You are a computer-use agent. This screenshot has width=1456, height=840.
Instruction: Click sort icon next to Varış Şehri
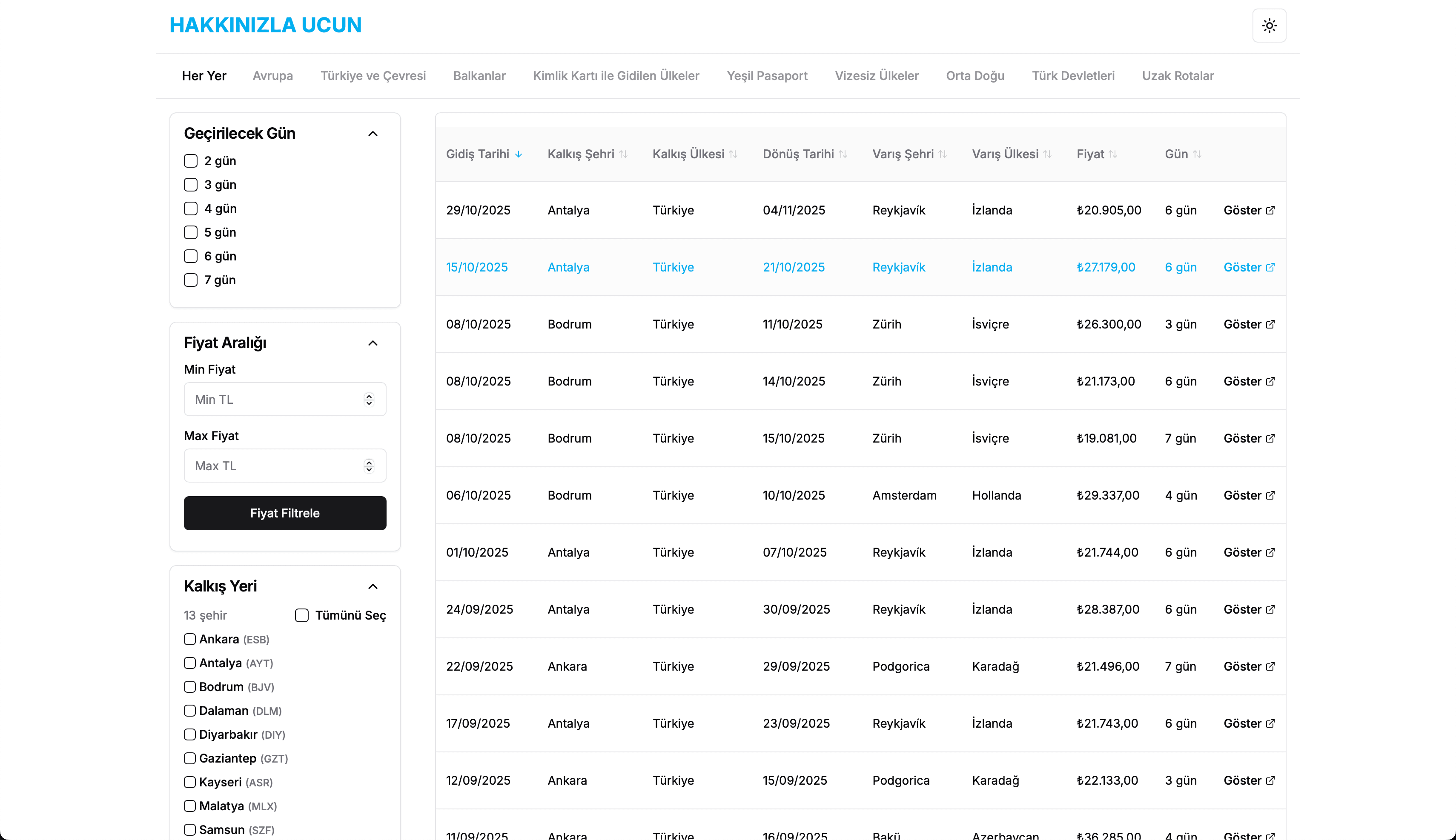[943, 154]
